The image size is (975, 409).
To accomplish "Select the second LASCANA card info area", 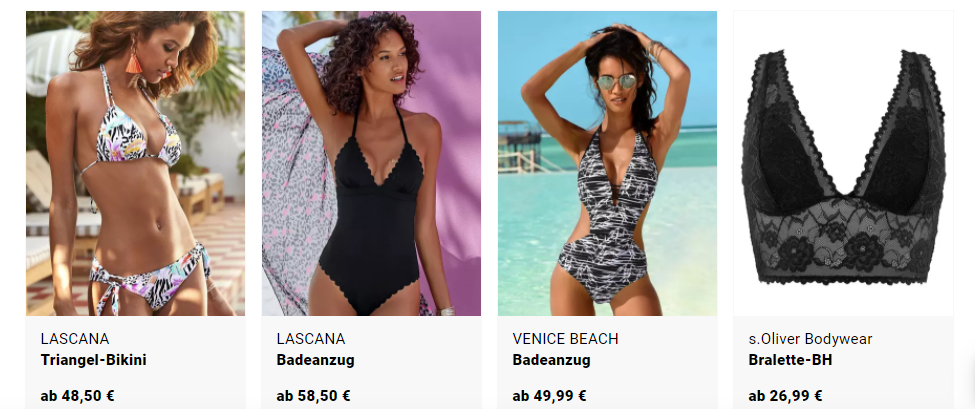I will 371,362.
